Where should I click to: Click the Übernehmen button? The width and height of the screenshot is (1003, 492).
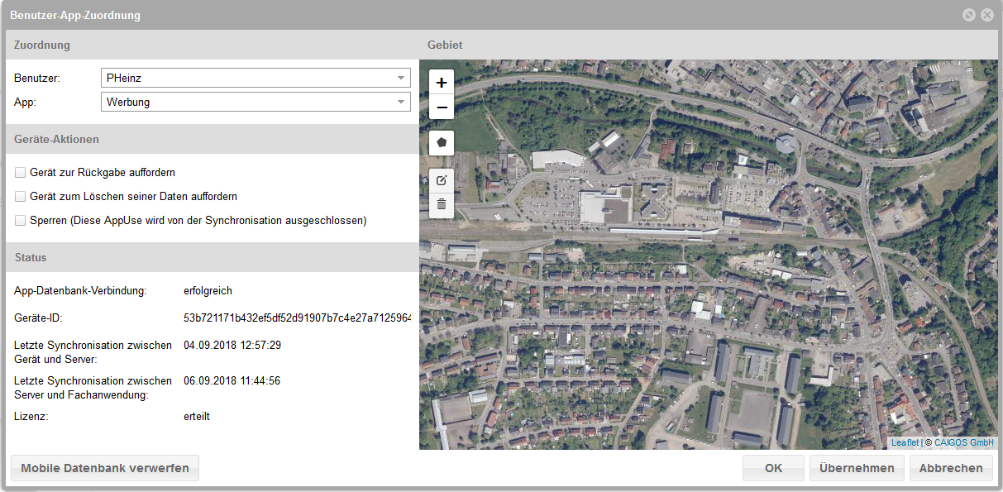point(857,468)
